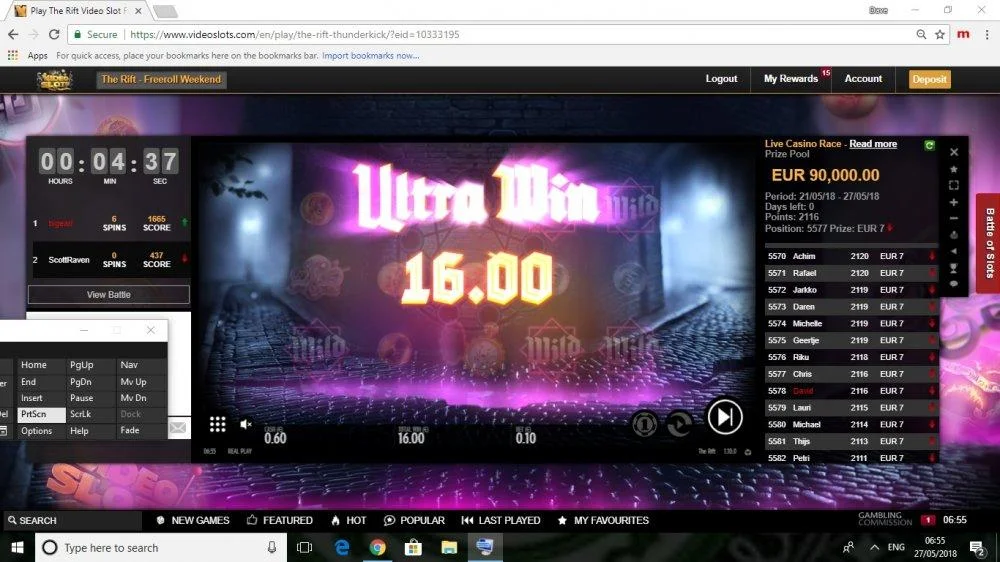
Task: Open chat bubble icon in side toolbar
Action: [x=954, y=284]
